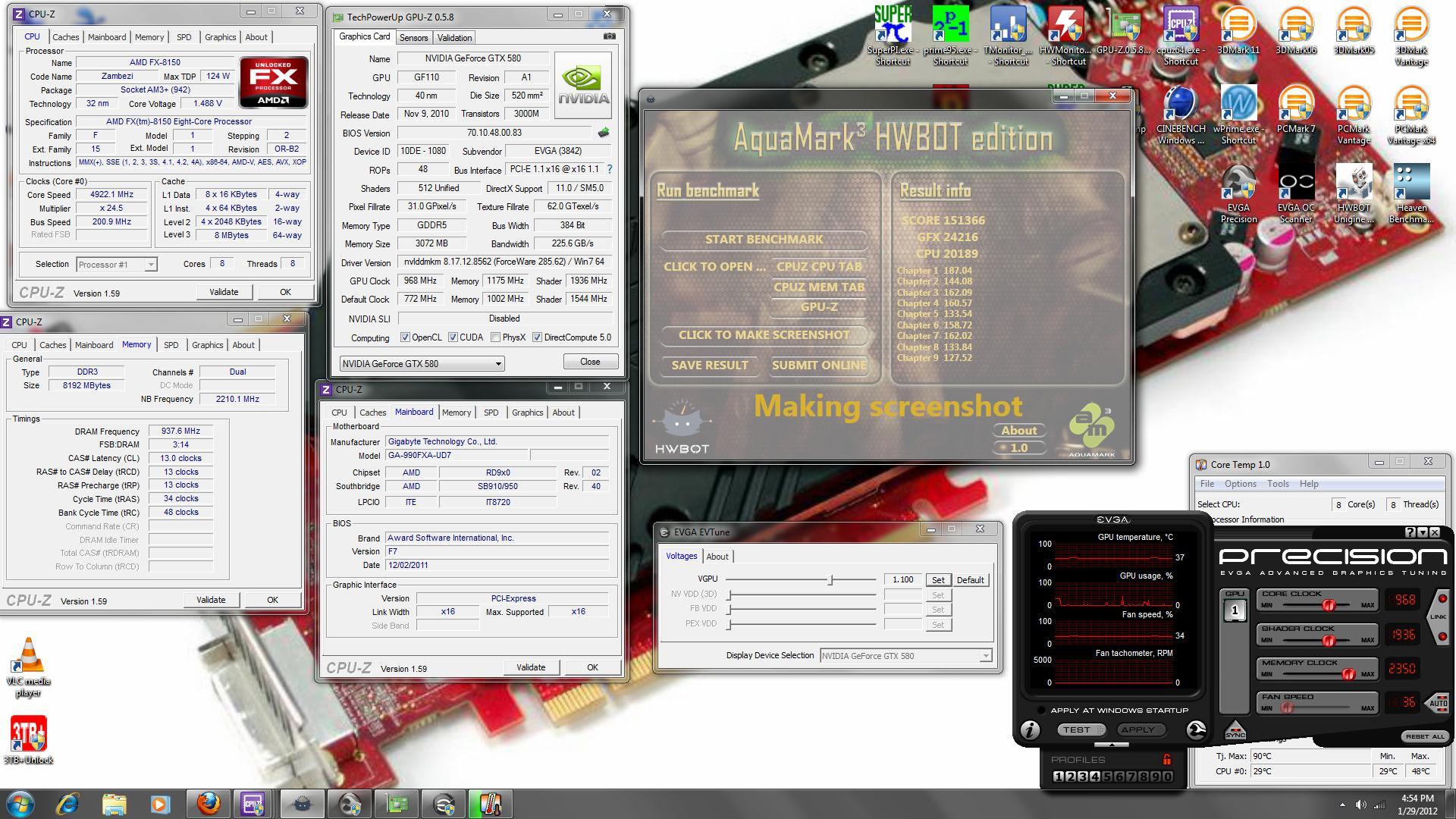Select GPU 1 button in Precision
Screen dimensions: 1456x819
coord(1235,610)
